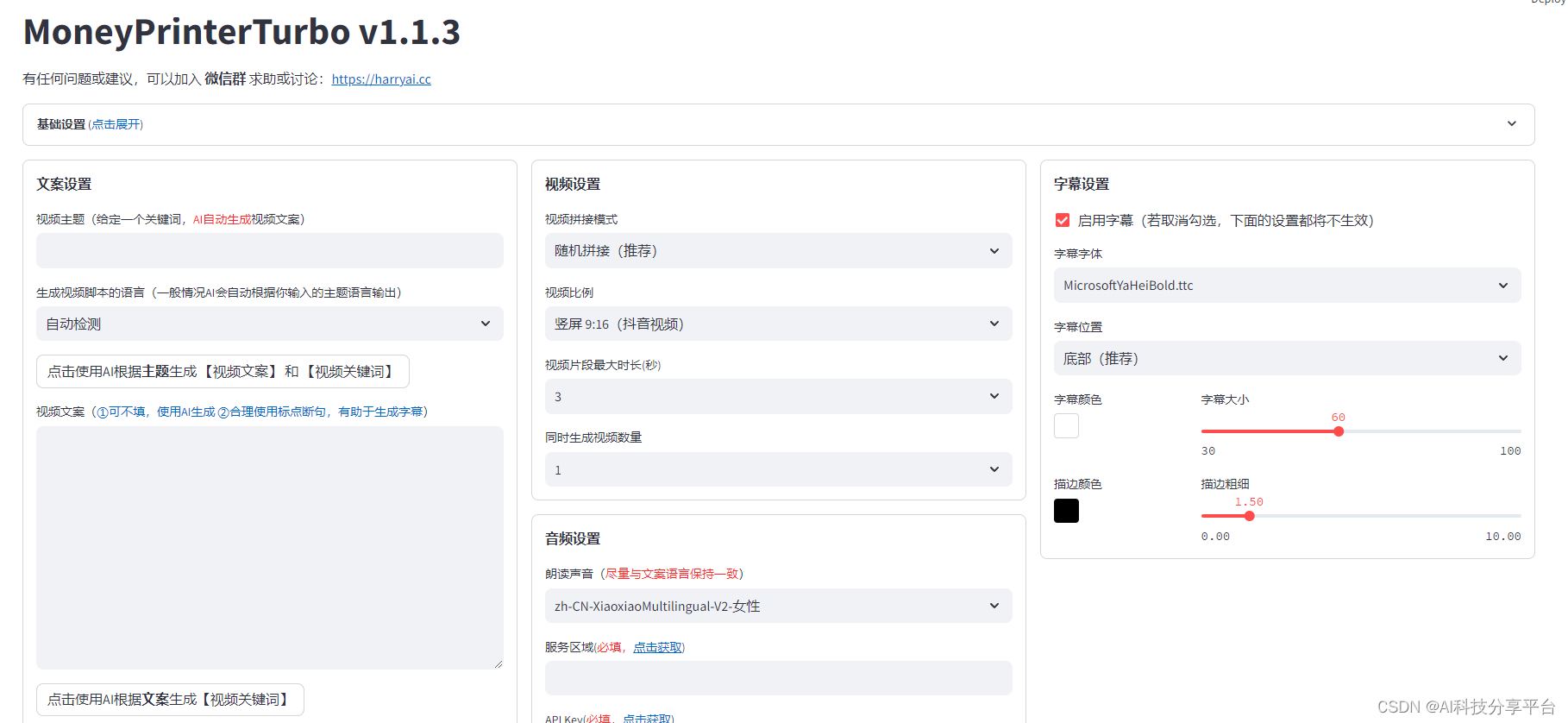
Task: Click the 视频主题 input field
Action: 270,250
